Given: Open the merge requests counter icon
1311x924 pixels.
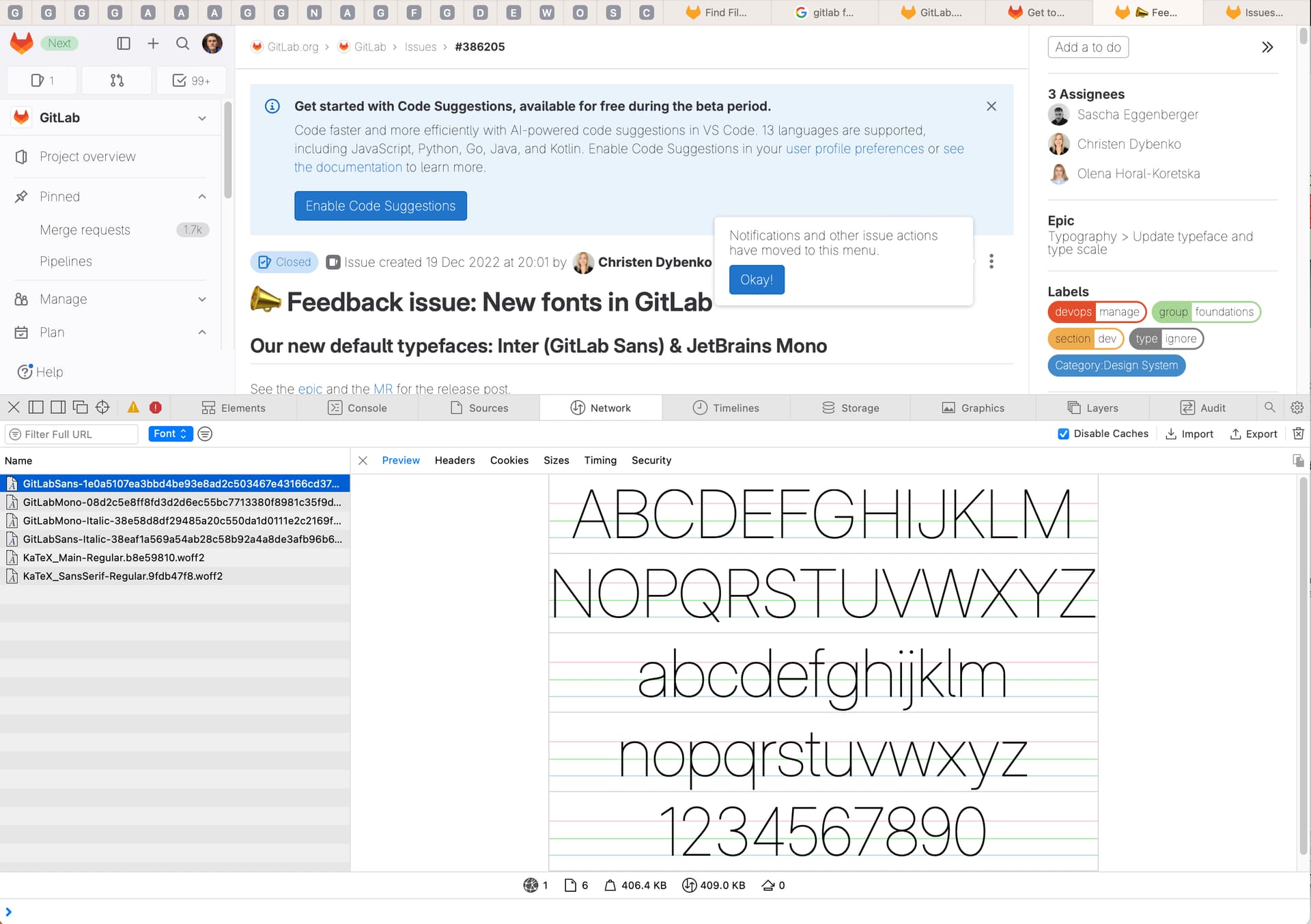Looking at the screenshot, I should 117,81.
